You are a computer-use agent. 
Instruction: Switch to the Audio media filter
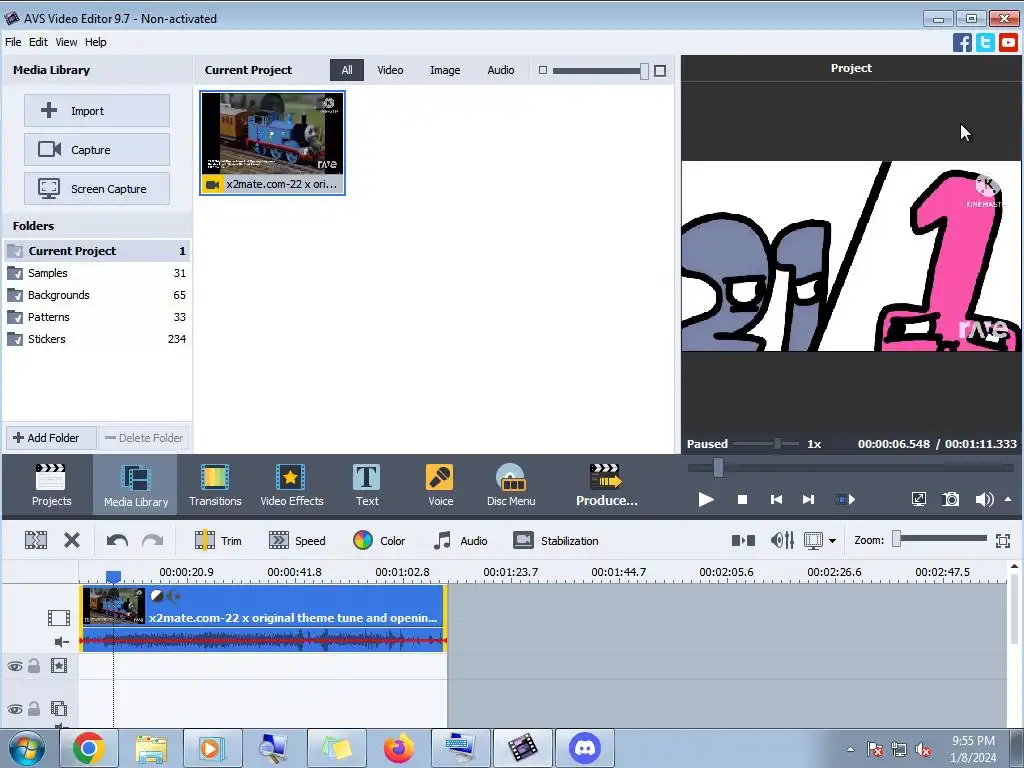coord(500,70)
